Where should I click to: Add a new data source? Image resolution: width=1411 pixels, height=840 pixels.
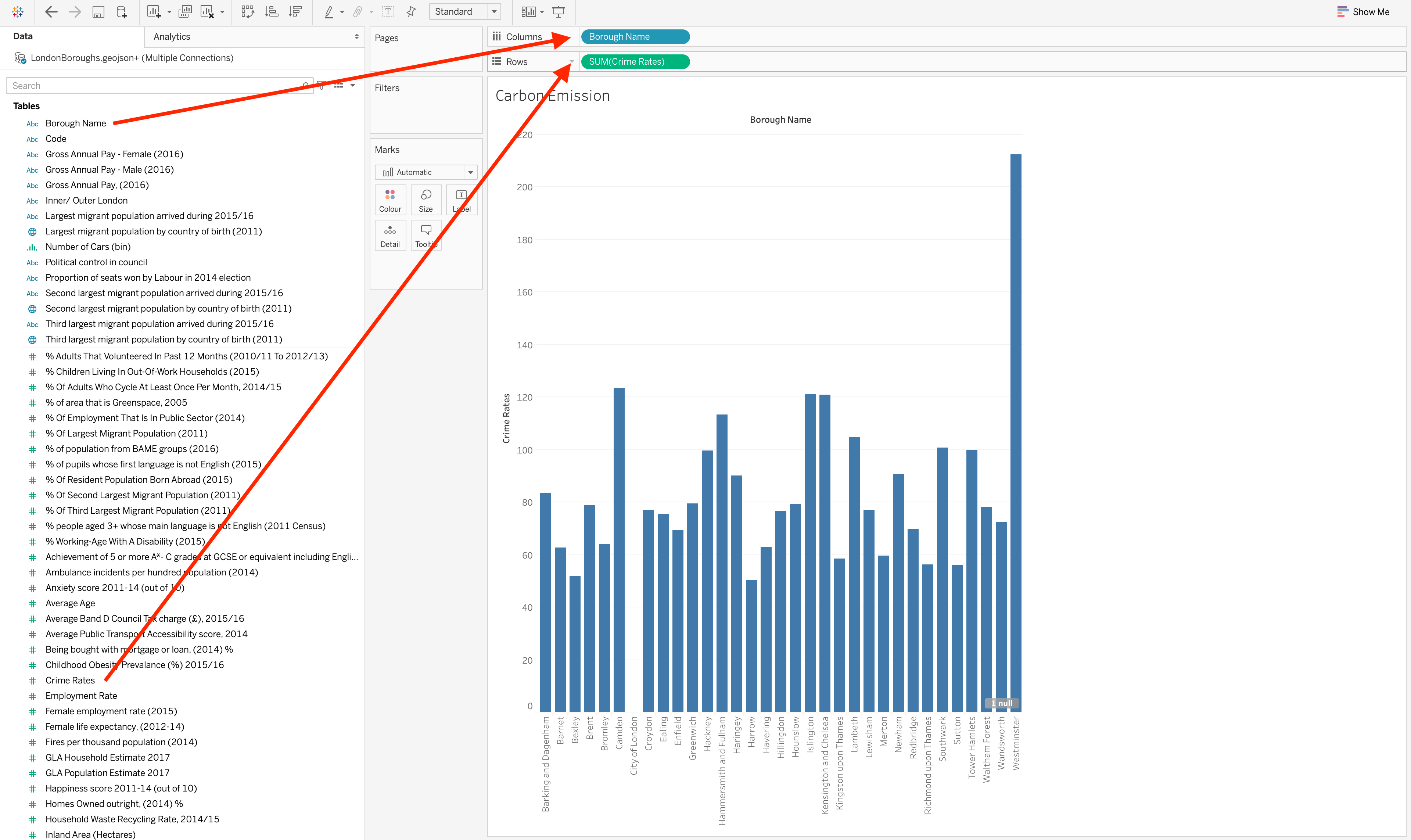(x=122, y=12)
